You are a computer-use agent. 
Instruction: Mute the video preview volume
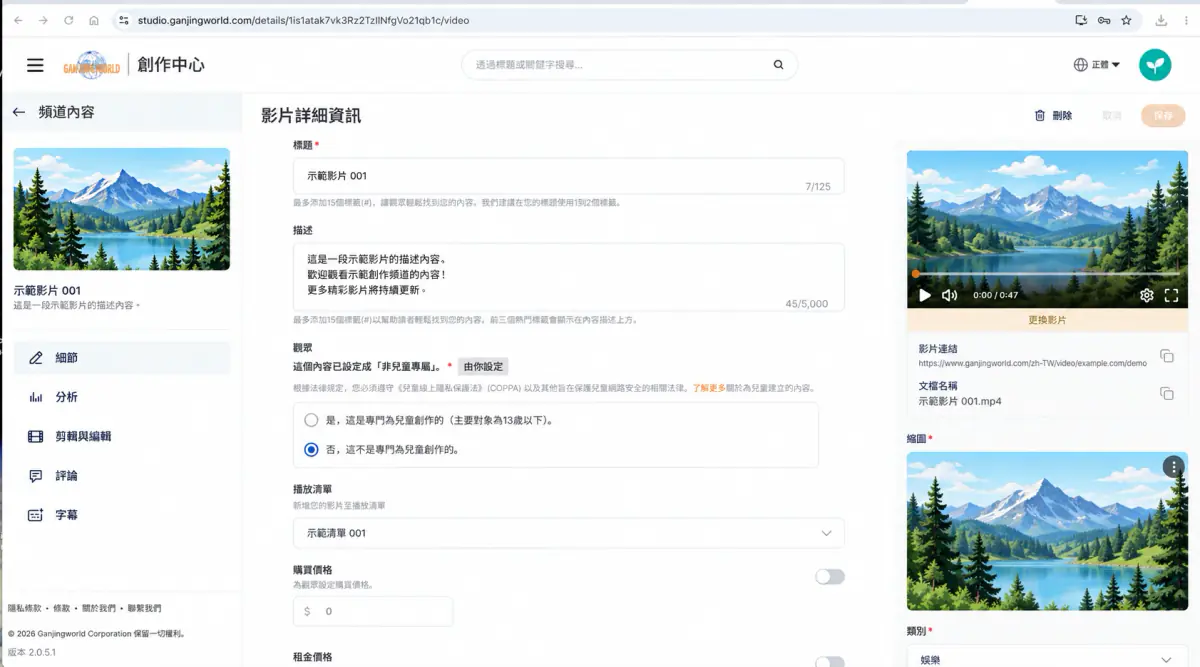tap(950, 295)
